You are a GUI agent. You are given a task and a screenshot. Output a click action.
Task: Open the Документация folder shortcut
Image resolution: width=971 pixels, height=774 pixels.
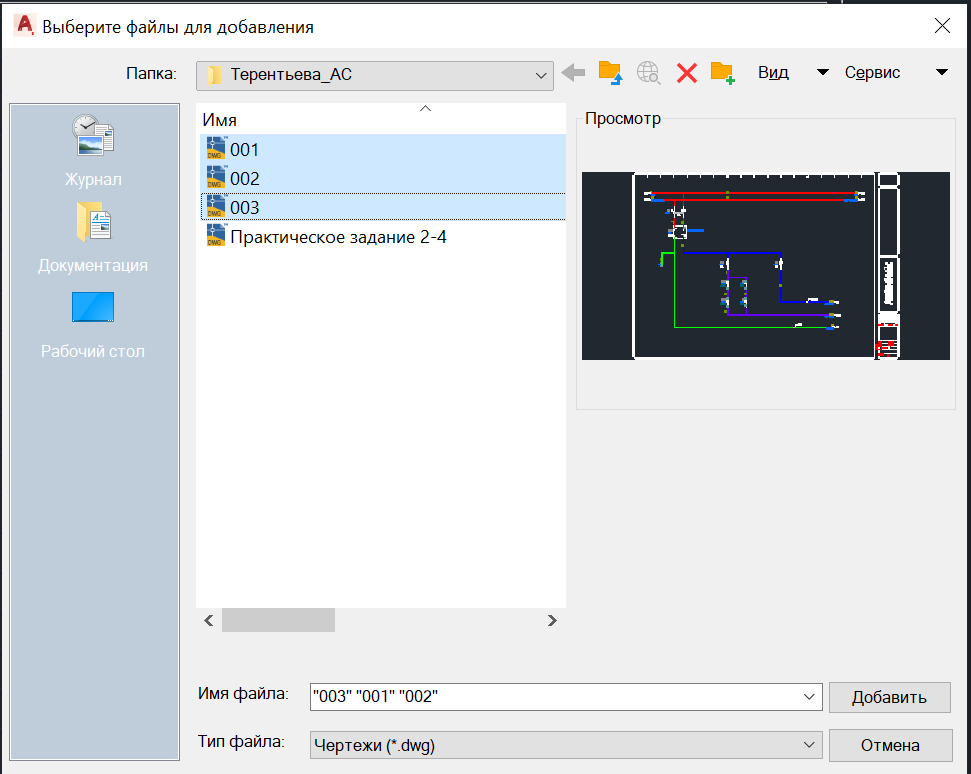pyautogui.click(x=93, y=238)
